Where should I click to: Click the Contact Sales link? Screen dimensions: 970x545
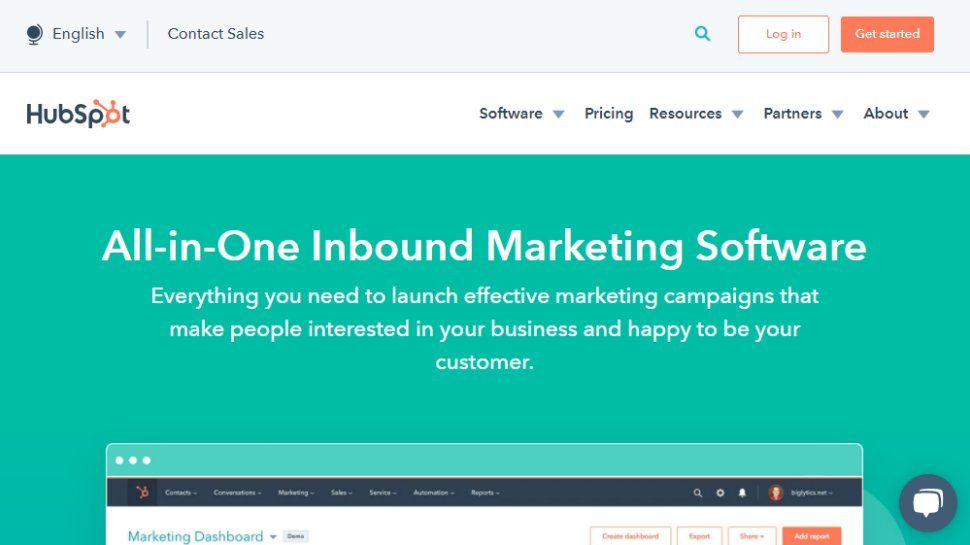(216, 34)
